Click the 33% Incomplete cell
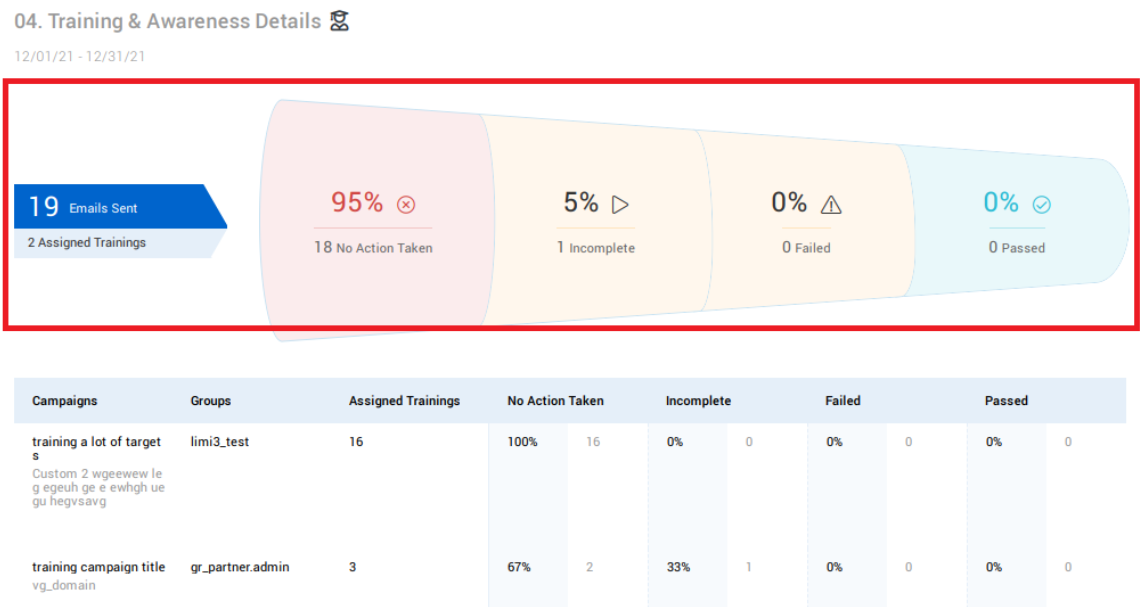The height and width of the screenshot is (607, 1145). click(x=678, y=567)
